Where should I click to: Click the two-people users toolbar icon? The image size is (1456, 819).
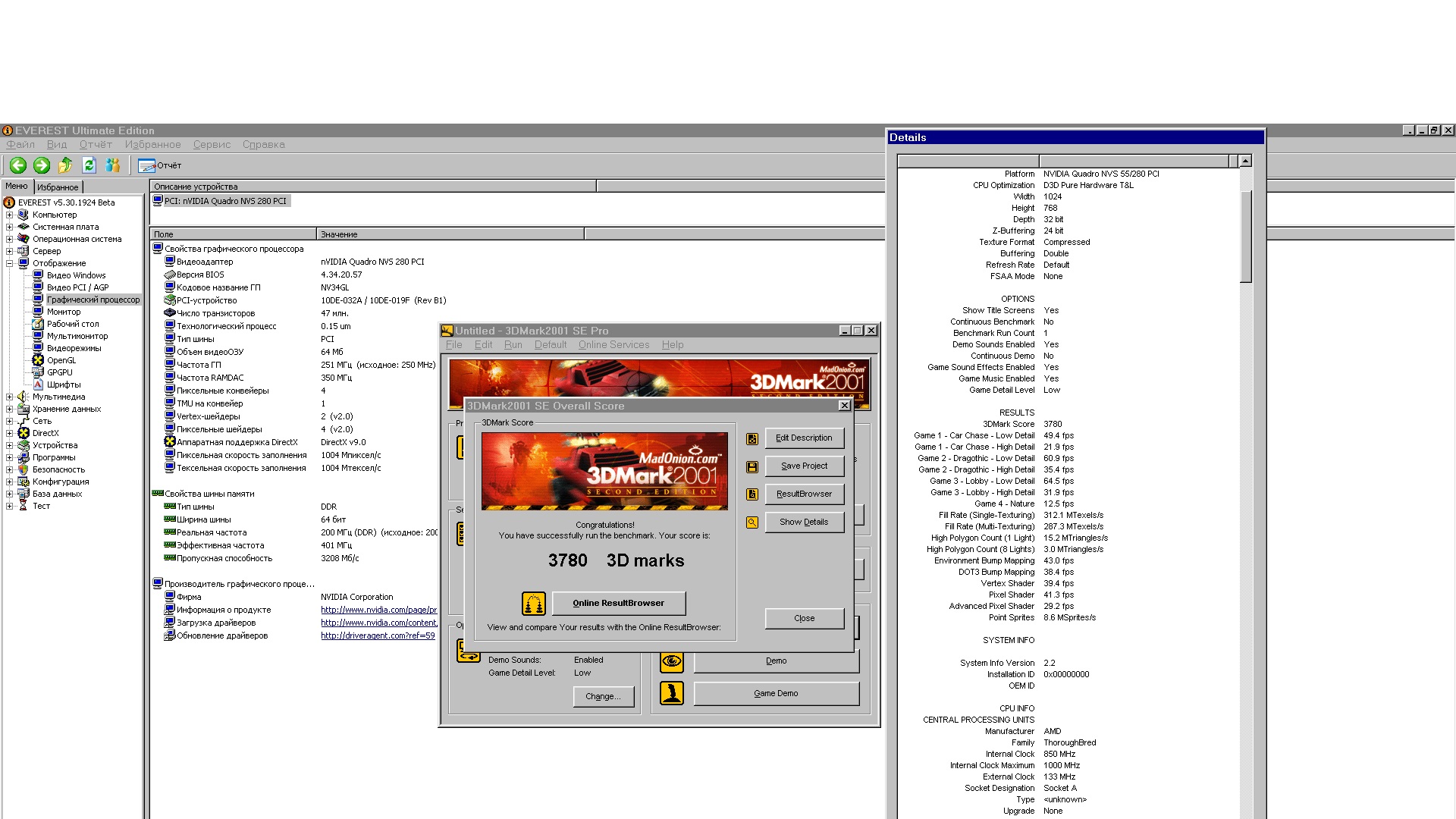point(113,165)
